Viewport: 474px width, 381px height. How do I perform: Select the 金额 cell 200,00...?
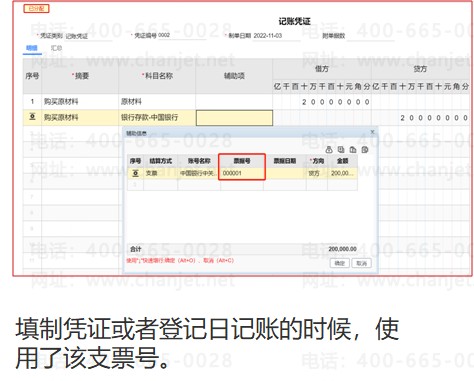(x=342, y=173)
